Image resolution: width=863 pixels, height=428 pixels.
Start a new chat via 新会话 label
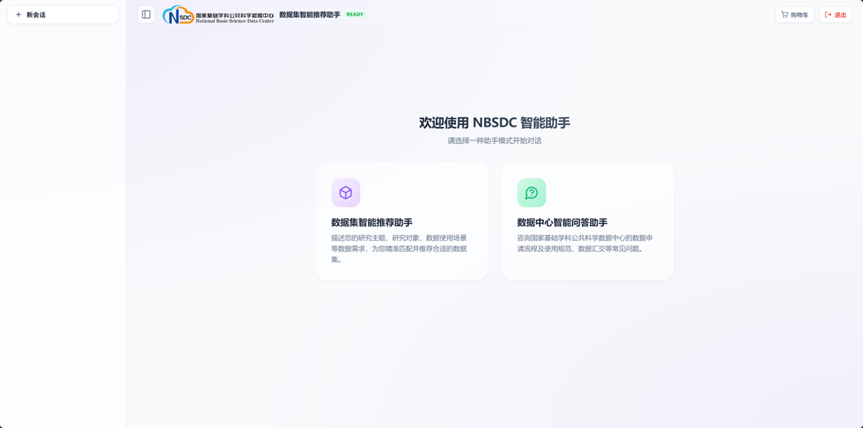tap(36, 15)
